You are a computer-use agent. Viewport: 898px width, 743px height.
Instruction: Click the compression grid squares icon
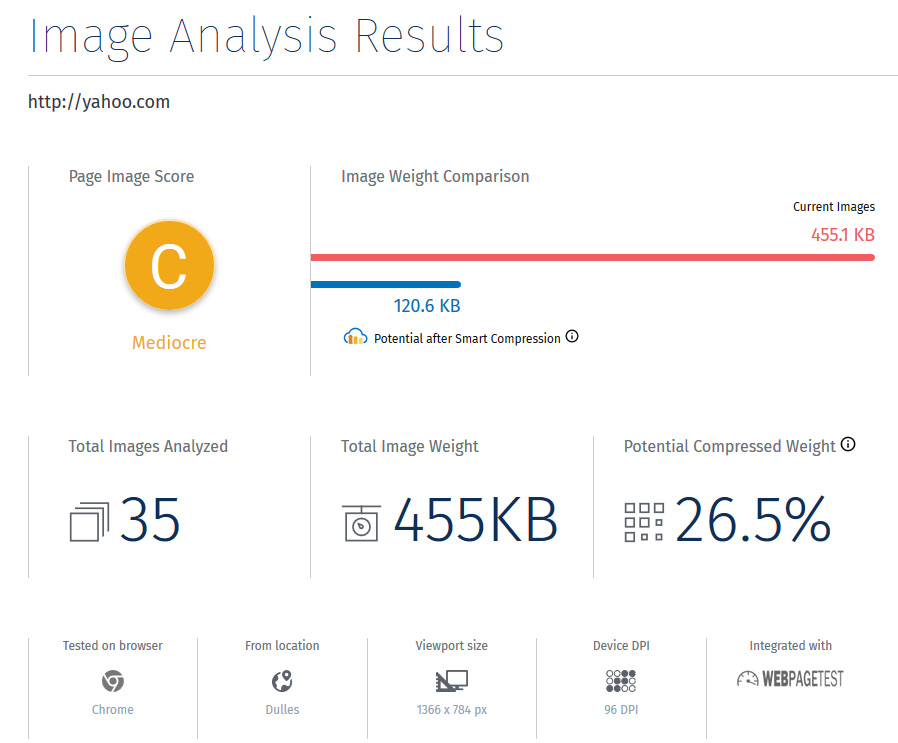click(x=644, y=522)
